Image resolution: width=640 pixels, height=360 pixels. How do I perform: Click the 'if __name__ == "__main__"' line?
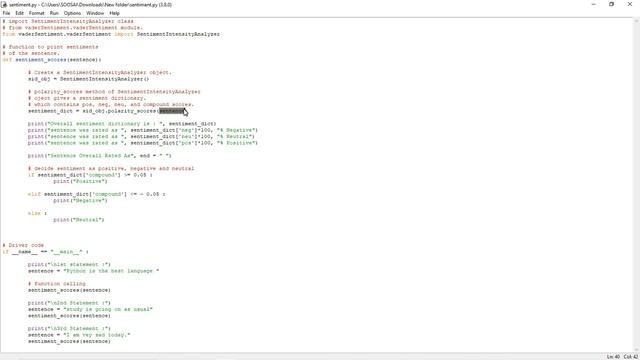tap(45, 252)
